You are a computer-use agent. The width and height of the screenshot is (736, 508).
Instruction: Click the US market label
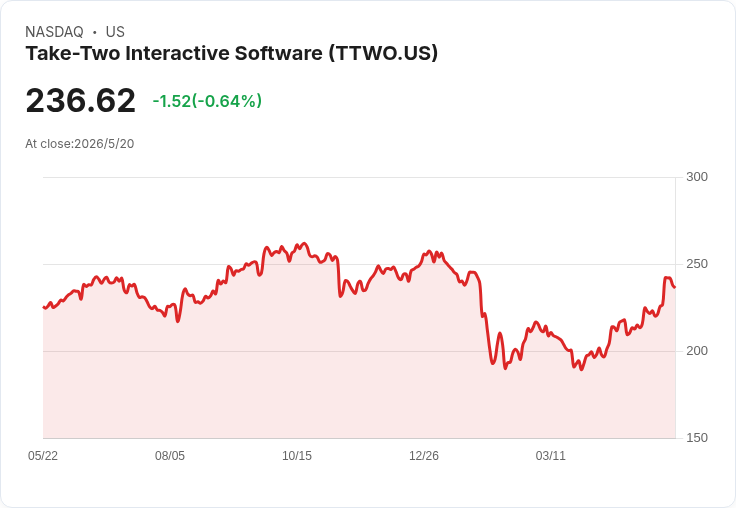coord(115,31)
